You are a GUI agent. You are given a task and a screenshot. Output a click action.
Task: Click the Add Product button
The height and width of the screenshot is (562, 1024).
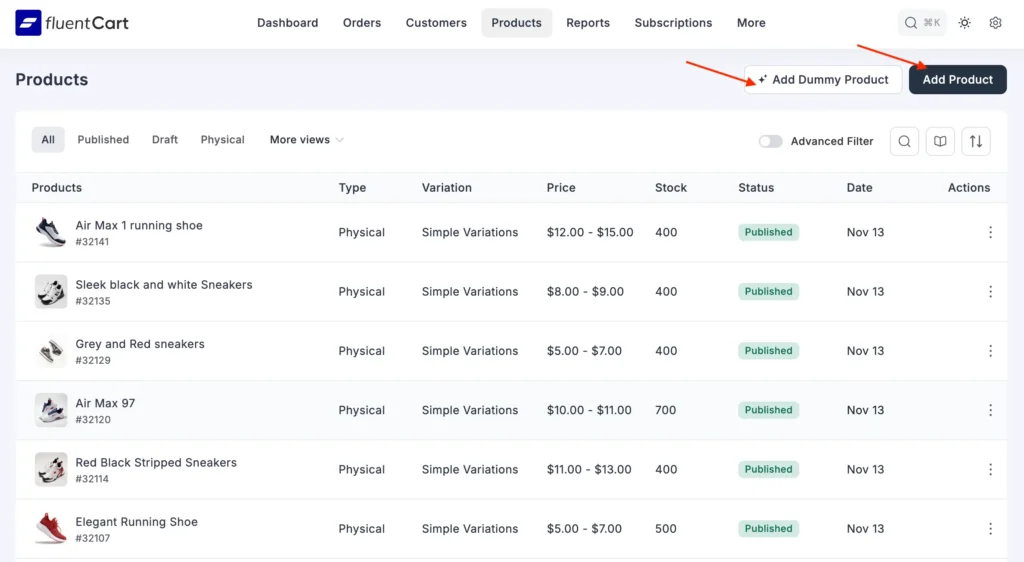click(957, 80)
